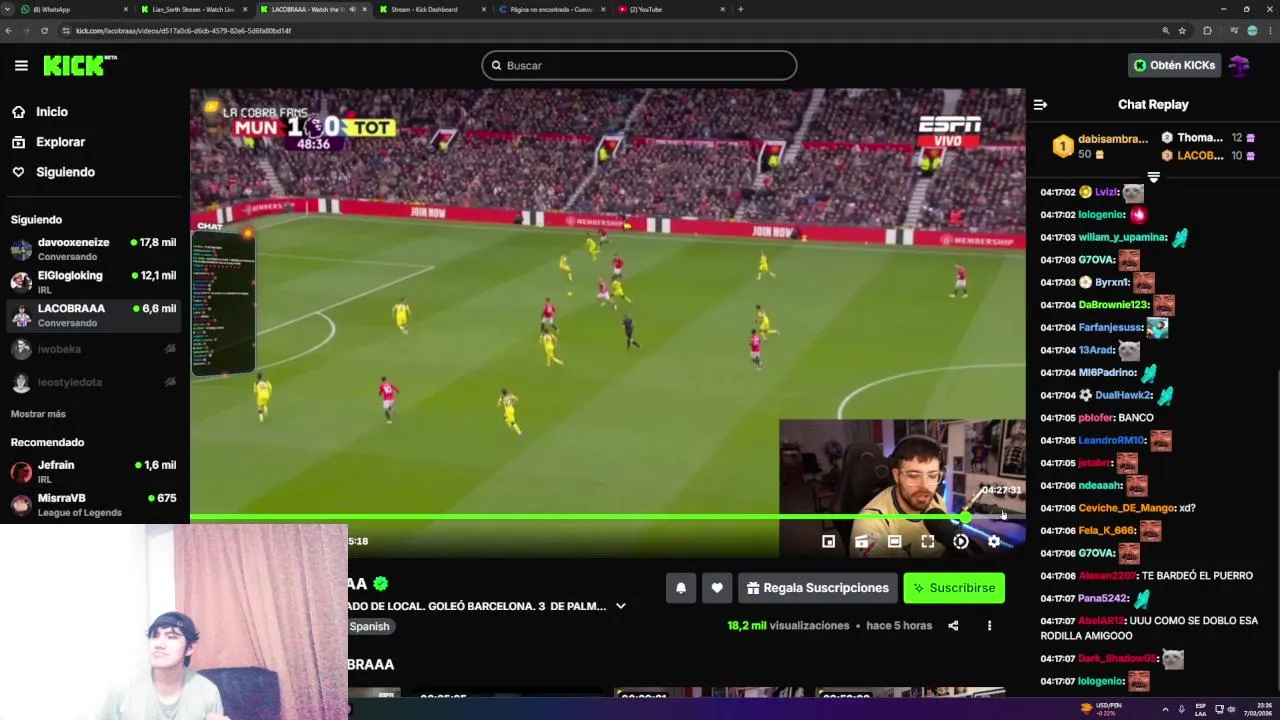Screen dimensions: 1280x720
Task: Click the heart follow button
Action: pyautogui.click(x=717, y=588)
